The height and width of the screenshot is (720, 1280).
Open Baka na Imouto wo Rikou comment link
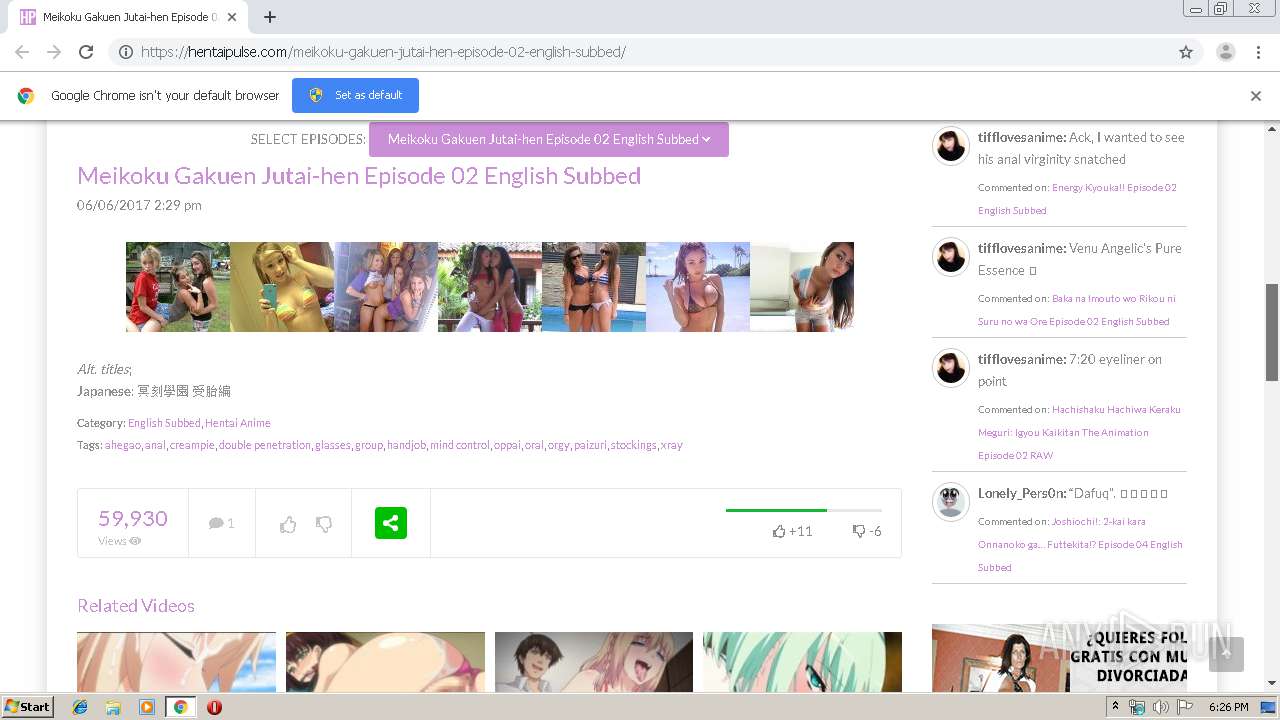(x=1074, y=310)
